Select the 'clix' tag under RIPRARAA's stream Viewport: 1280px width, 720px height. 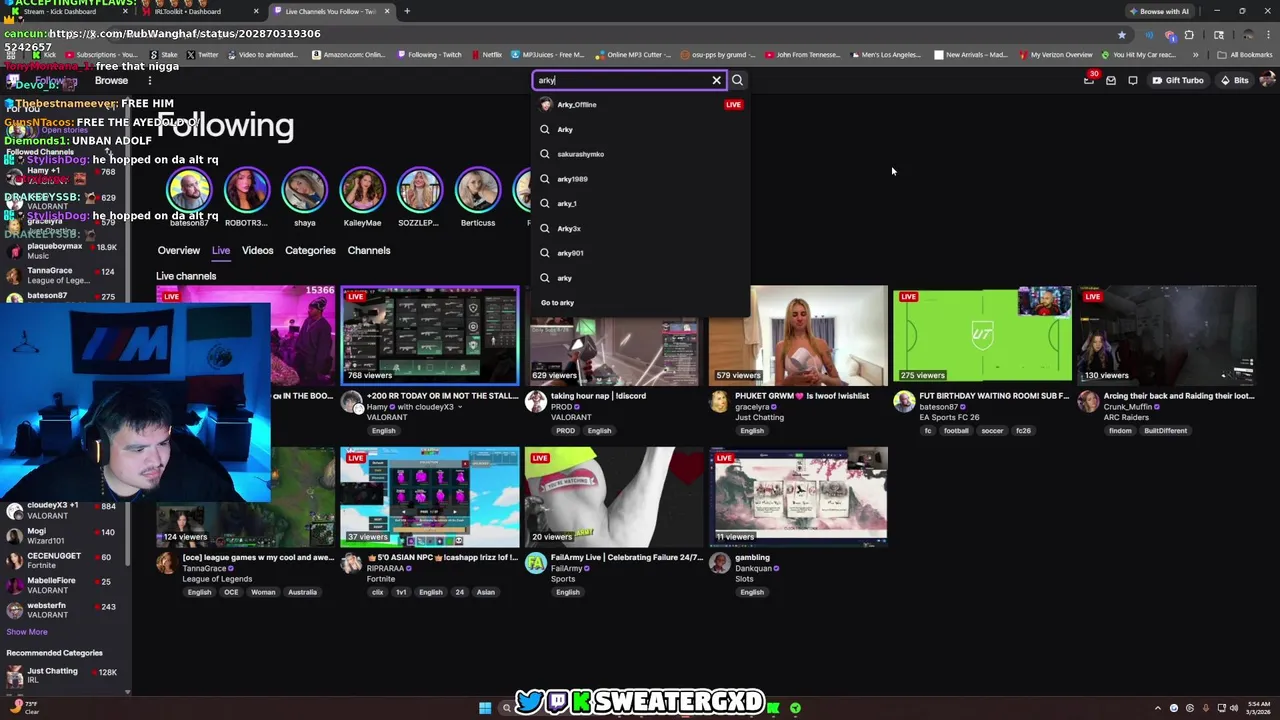tap(377, 592)
